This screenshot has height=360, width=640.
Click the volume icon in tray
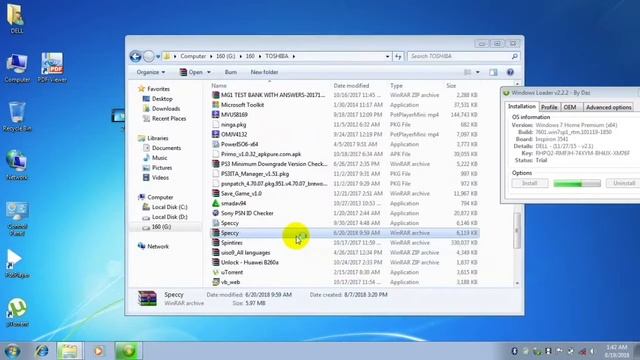(592, 351)
